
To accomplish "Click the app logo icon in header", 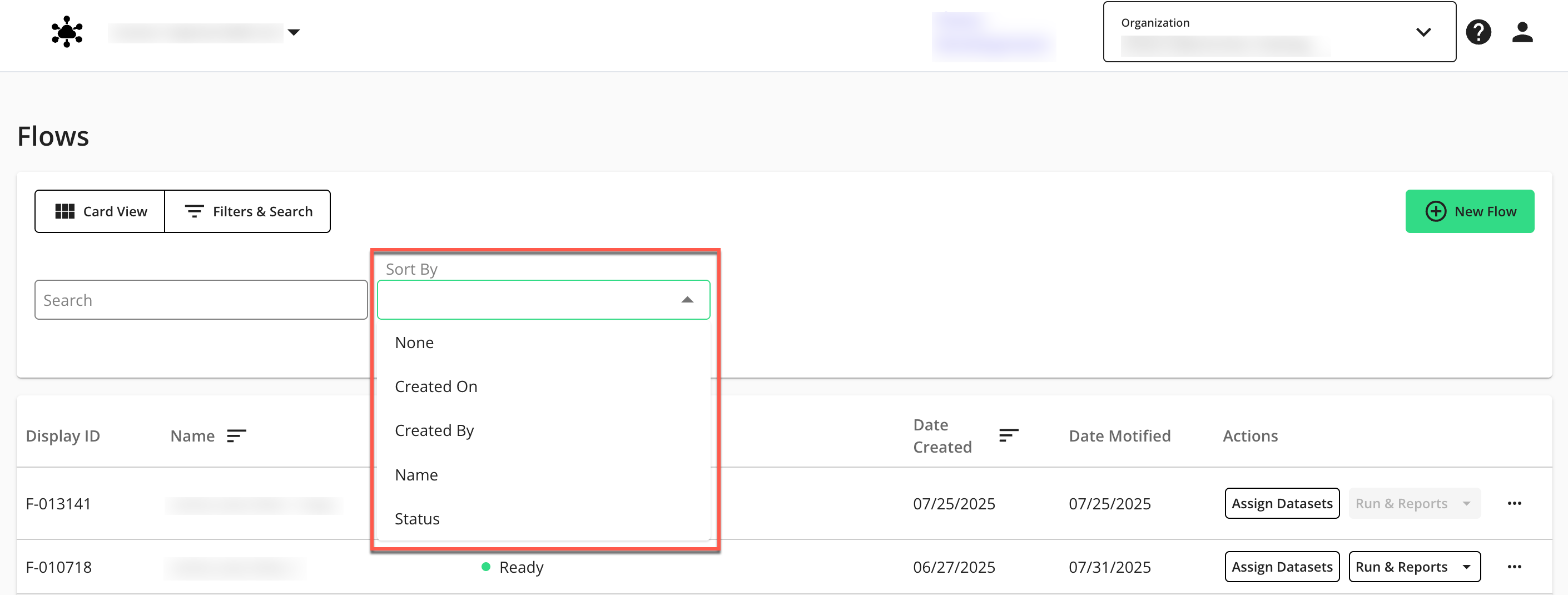I will [67, 32].
